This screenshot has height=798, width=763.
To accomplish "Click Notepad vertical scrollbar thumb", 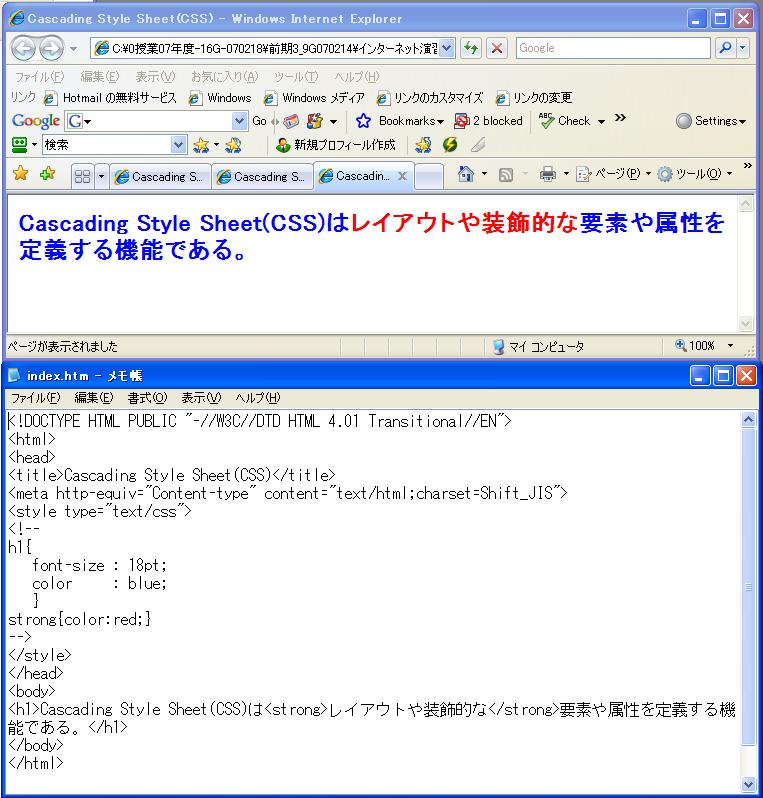I will coord(748,586).
